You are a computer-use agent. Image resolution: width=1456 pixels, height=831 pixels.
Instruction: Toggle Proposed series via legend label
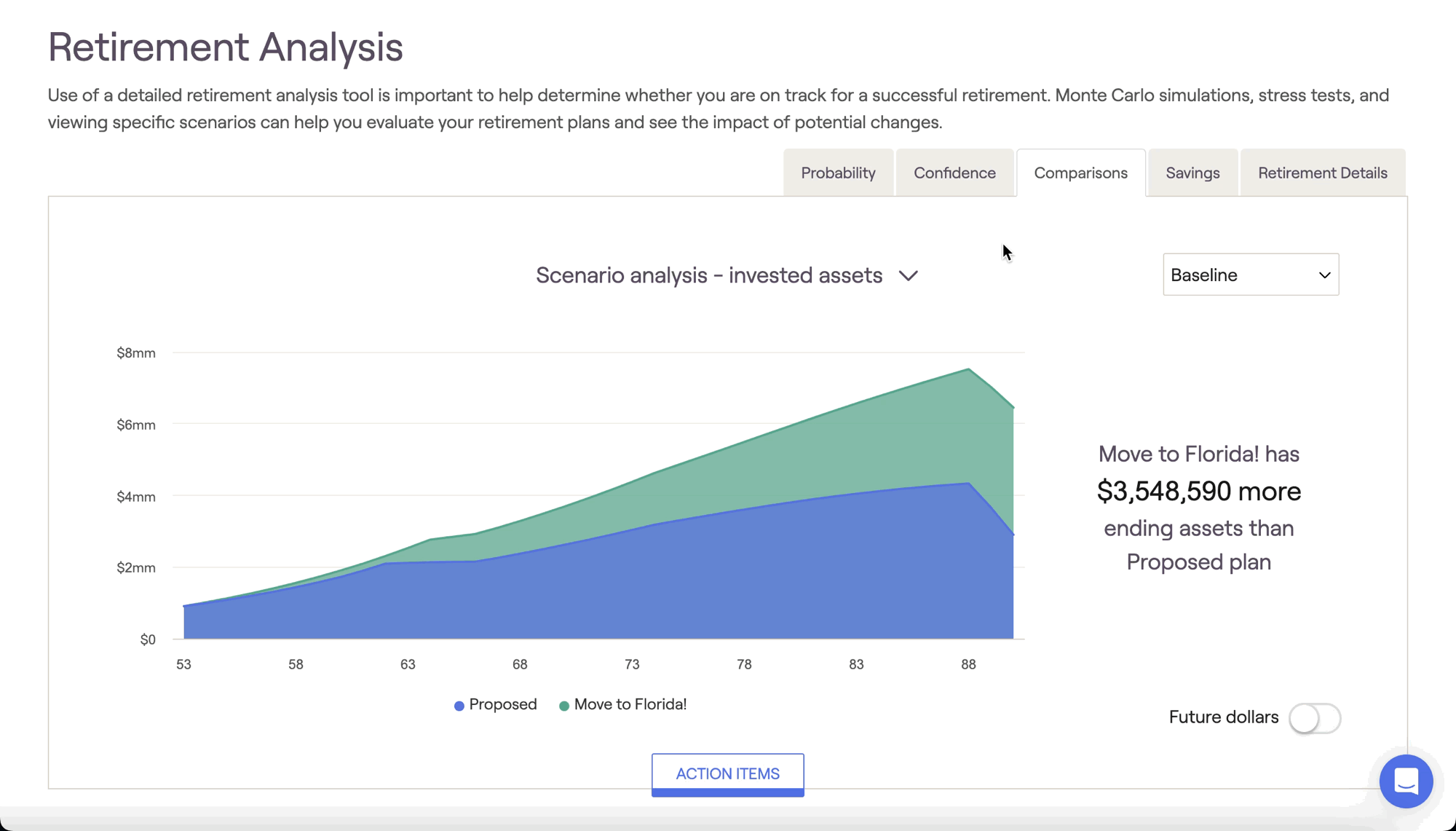pyautogui.click(x=502, y=704)
